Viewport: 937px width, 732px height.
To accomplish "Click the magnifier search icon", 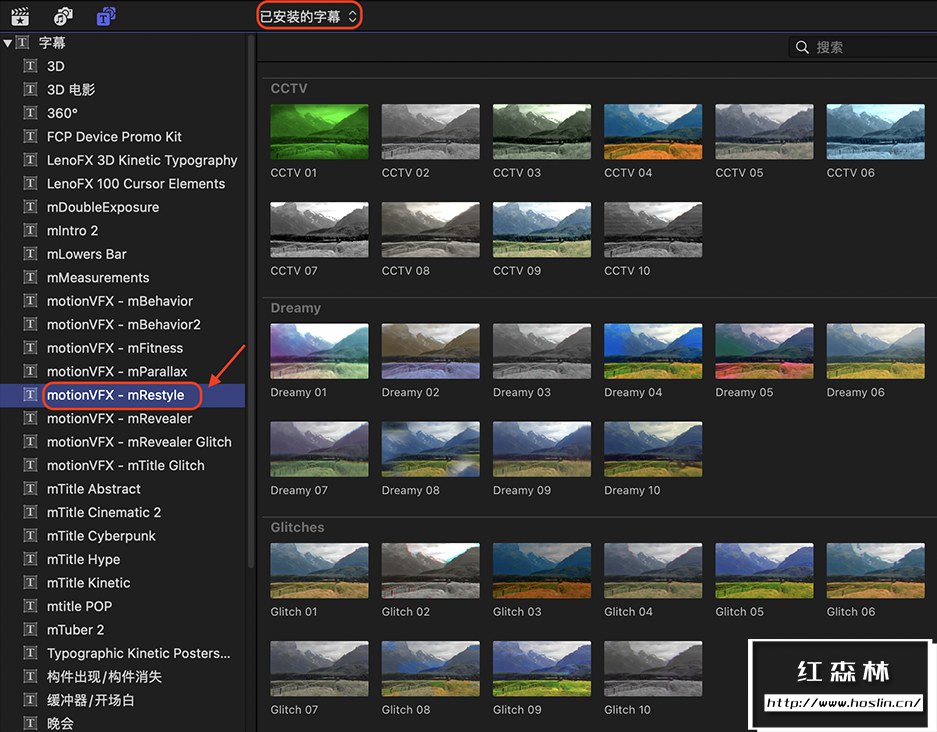I will [802, 47].
